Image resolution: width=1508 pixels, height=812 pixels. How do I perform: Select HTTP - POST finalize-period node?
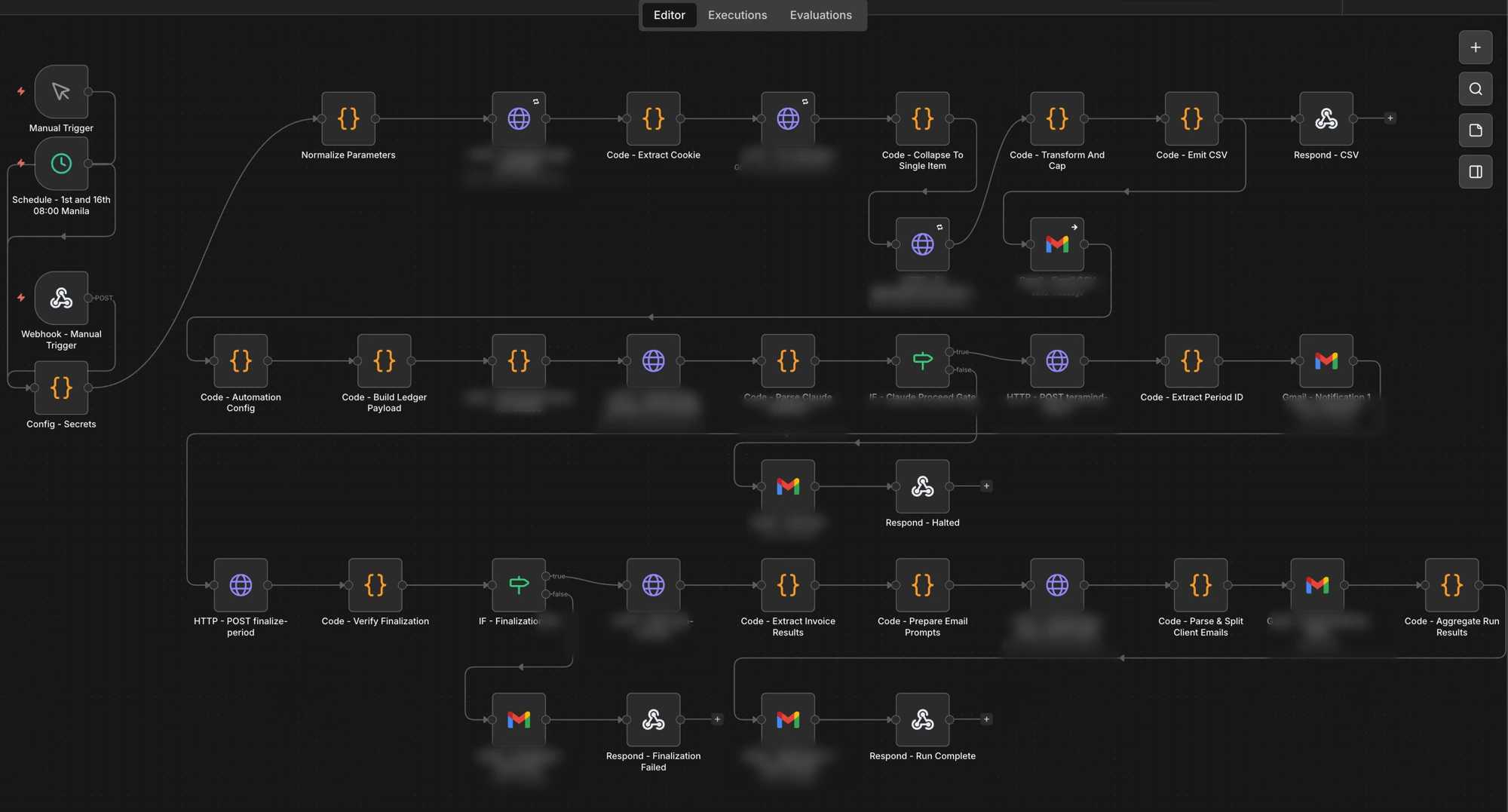click(241, 585)
